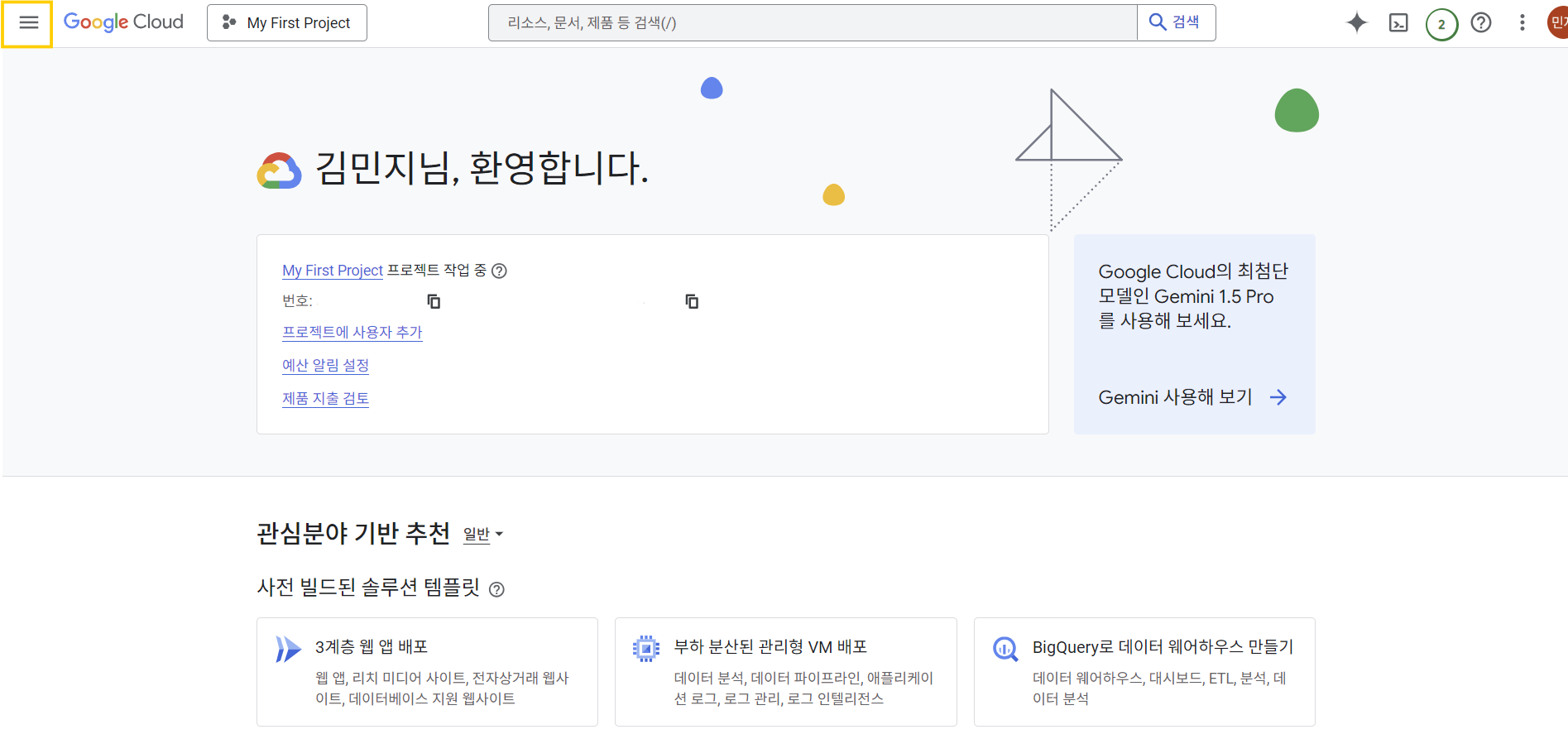
Task: Click the arrow beside Gemini 사용해 보기
Action: point(1278,397)
